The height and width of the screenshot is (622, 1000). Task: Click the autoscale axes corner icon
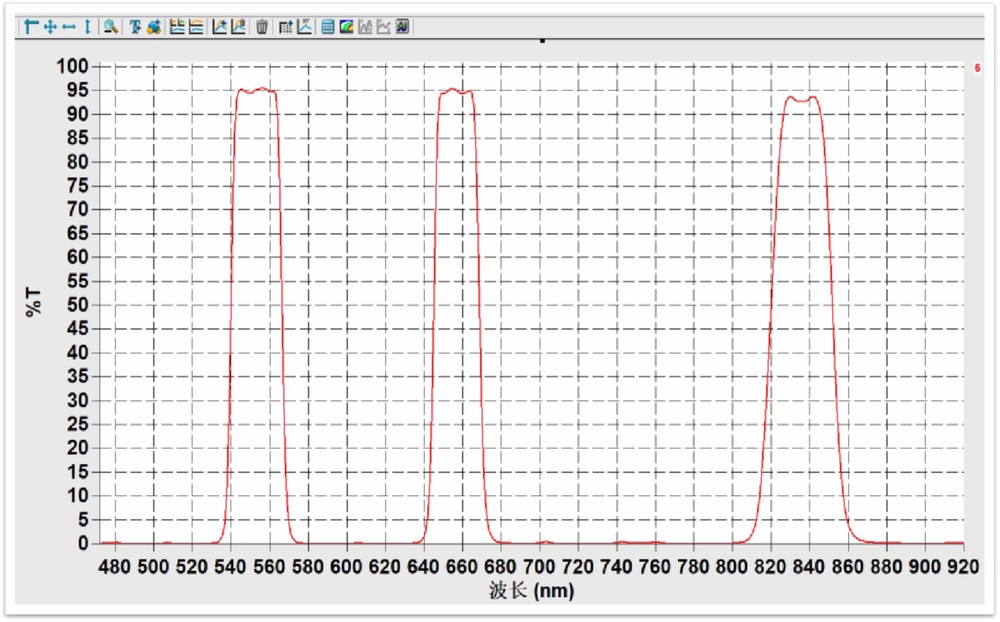tap(31, 27)
